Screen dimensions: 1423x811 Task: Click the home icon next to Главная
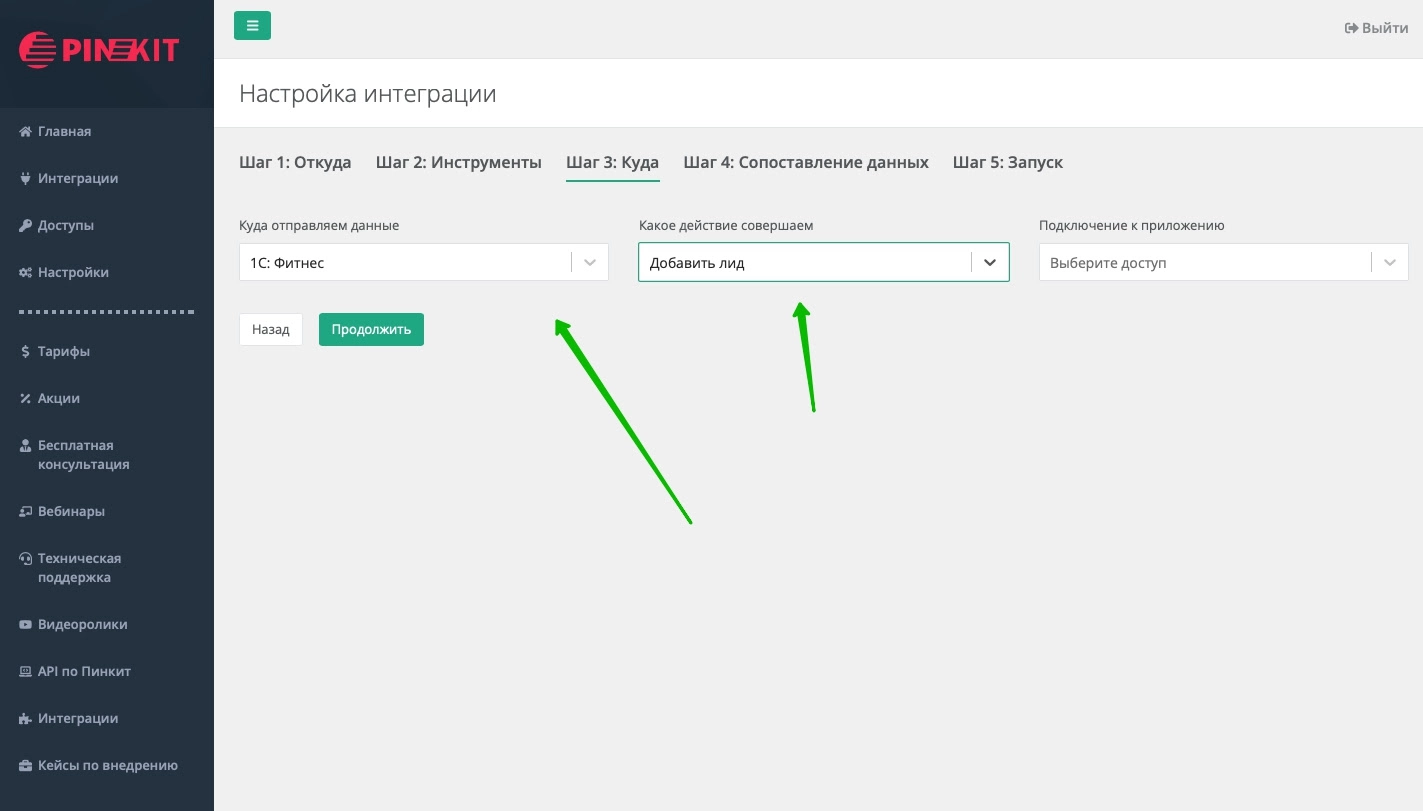26,132
